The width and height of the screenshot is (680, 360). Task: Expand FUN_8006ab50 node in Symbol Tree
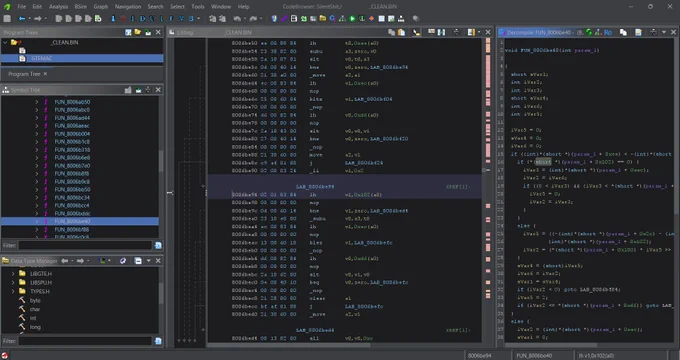tap(37, 102)
